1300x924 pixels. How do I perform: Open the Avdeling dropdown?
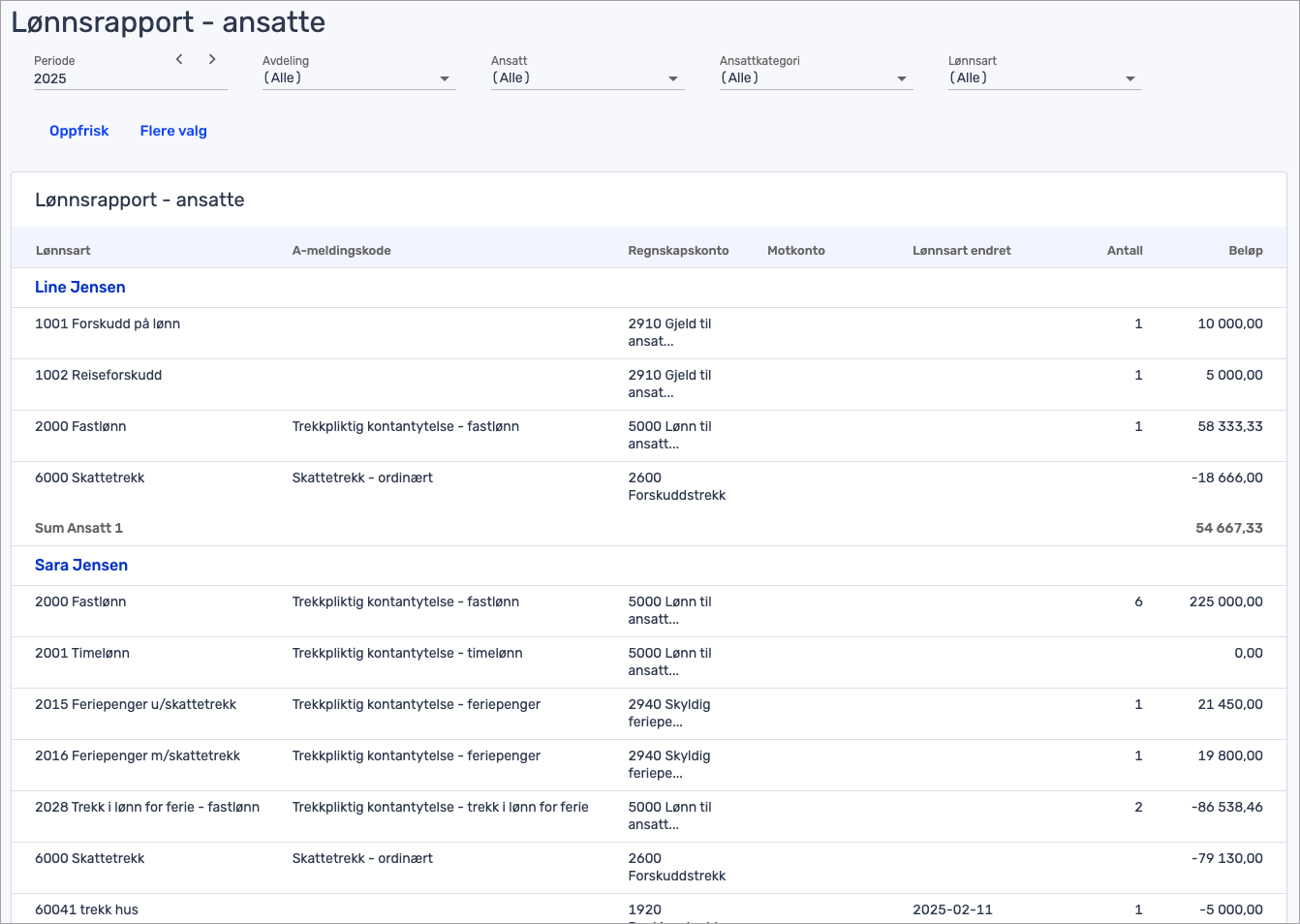tap(358, 78)
